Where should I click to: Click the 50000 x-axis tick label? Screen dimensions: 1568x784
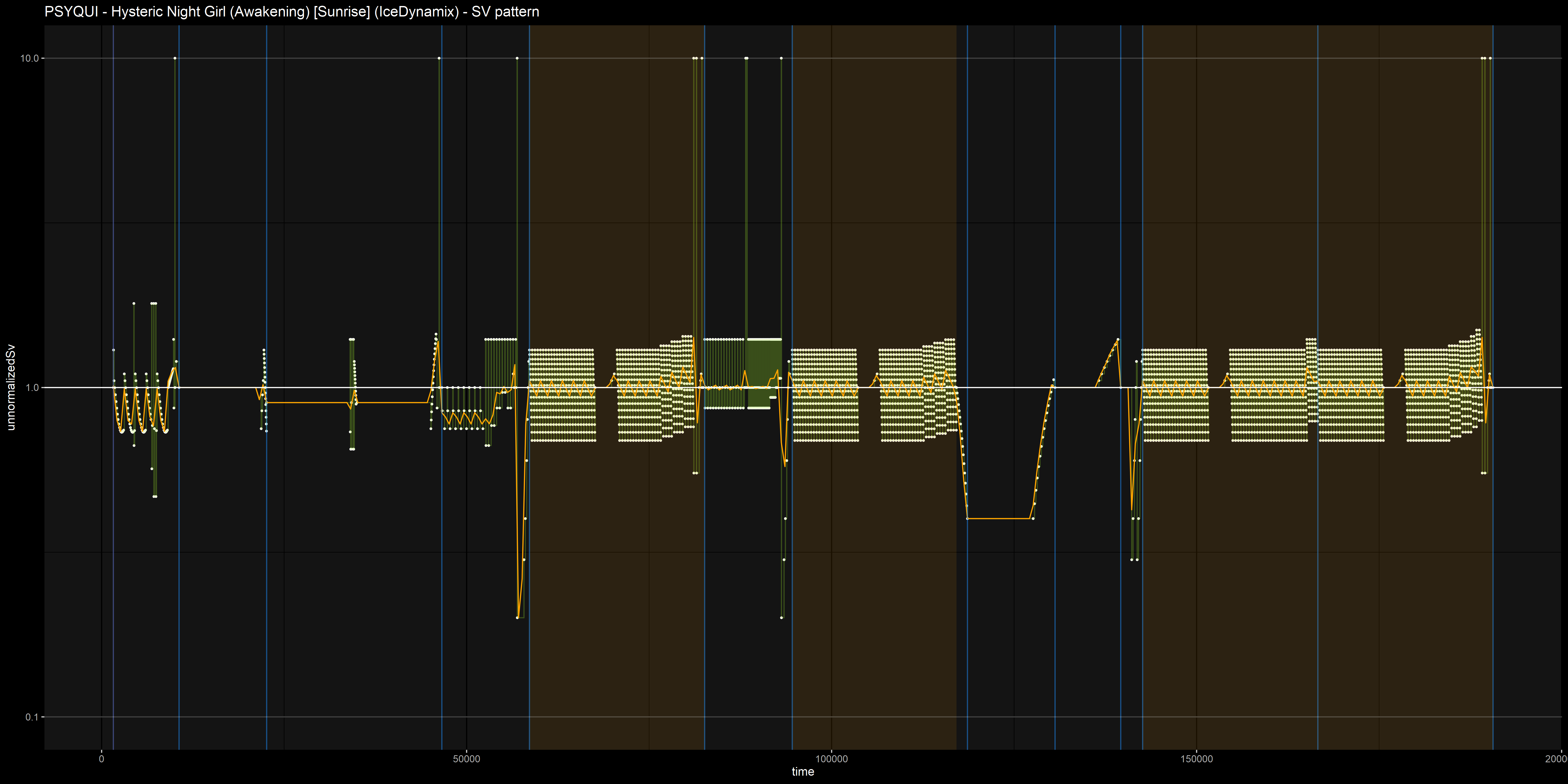coord(466,759)
